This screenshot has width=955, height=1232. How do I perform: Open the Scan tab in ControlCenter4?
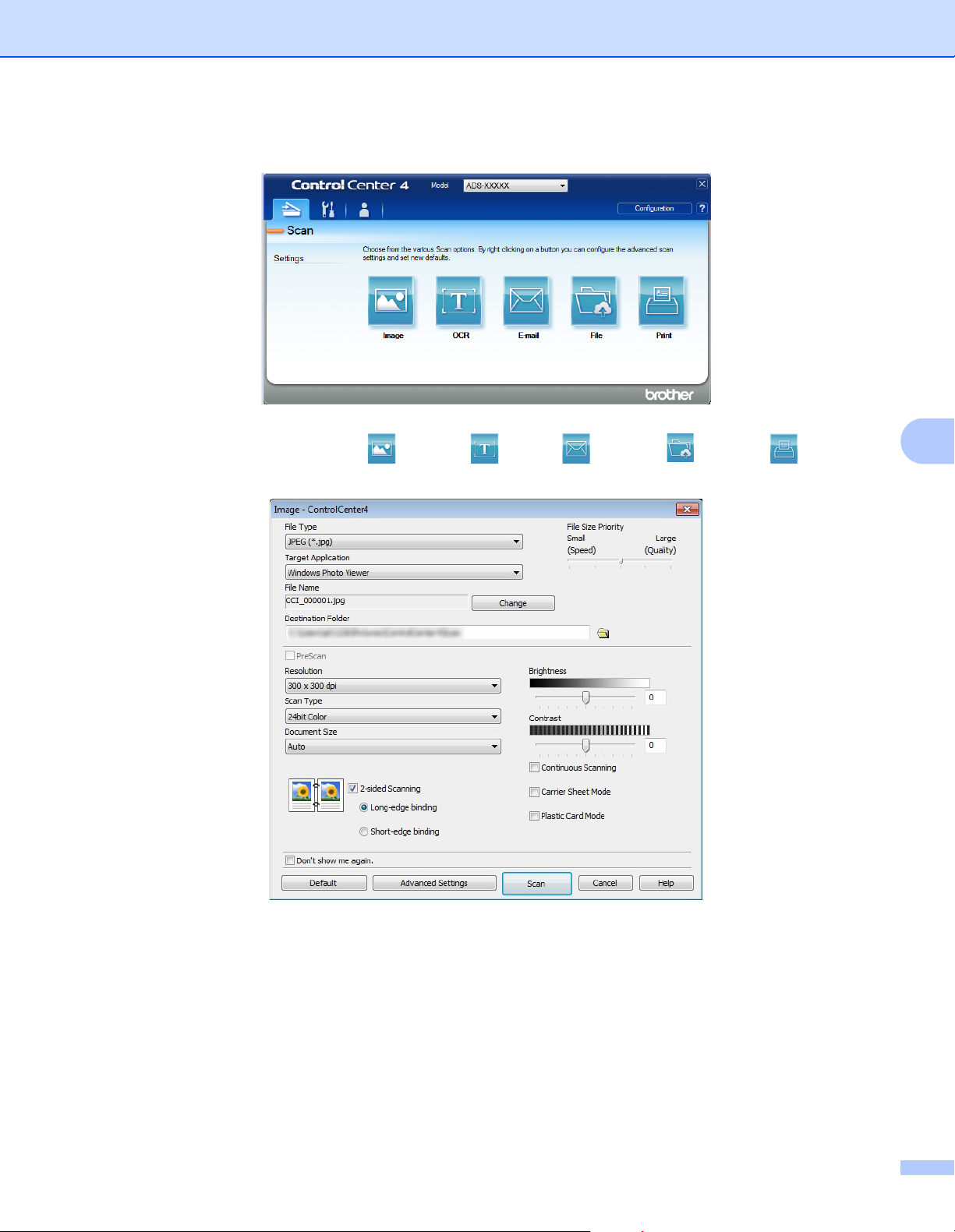(x=291, y=209)
